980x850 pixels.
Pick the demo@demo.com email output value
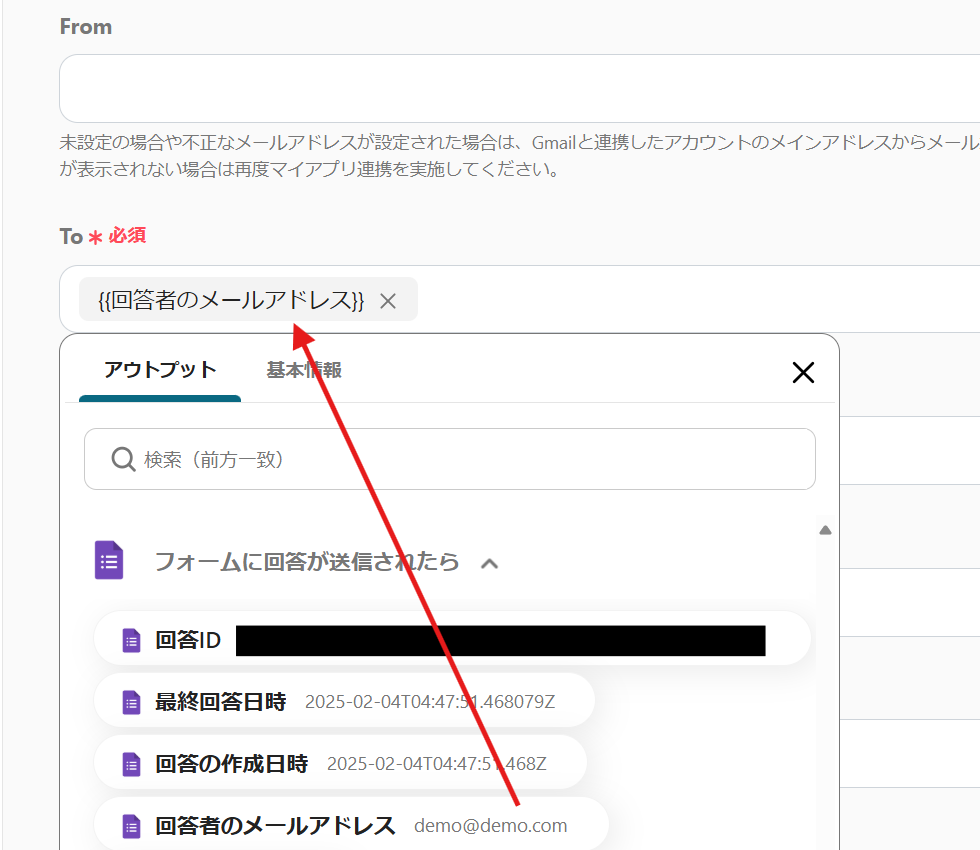click(491, 826)
